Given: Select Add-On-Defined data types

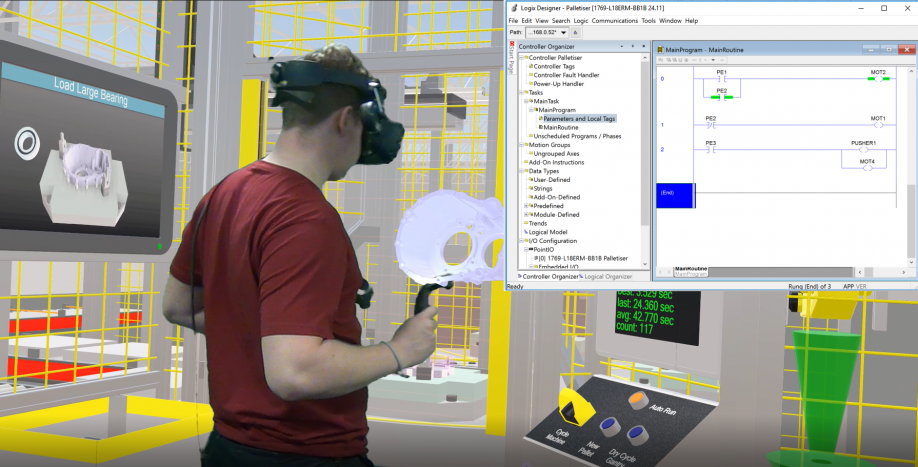Looking at the screenshot, I should (556, 197).
